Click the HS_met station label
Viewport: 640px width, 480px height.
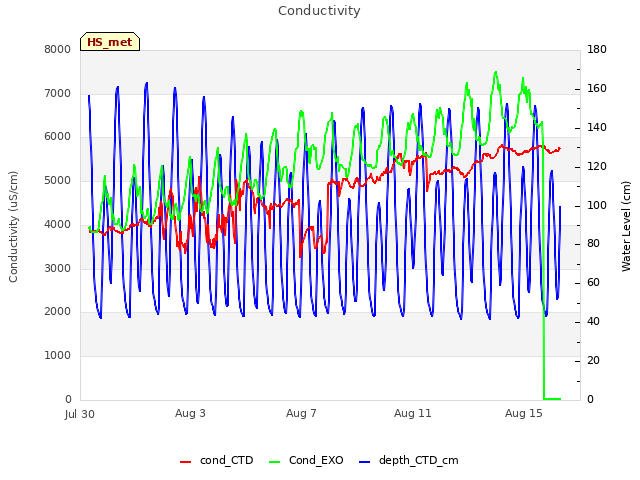(110, 42)
